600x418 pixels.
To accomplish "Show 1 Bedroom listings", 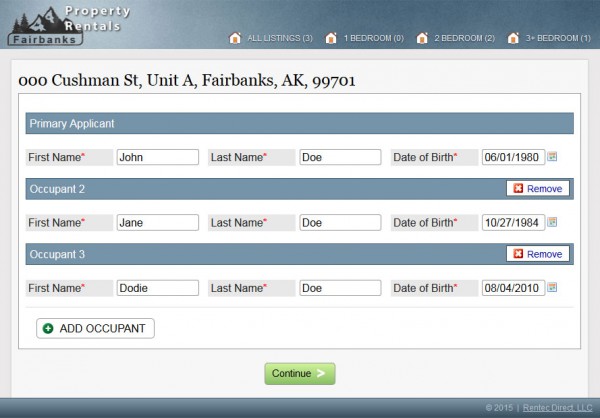I will coord(373,38).
